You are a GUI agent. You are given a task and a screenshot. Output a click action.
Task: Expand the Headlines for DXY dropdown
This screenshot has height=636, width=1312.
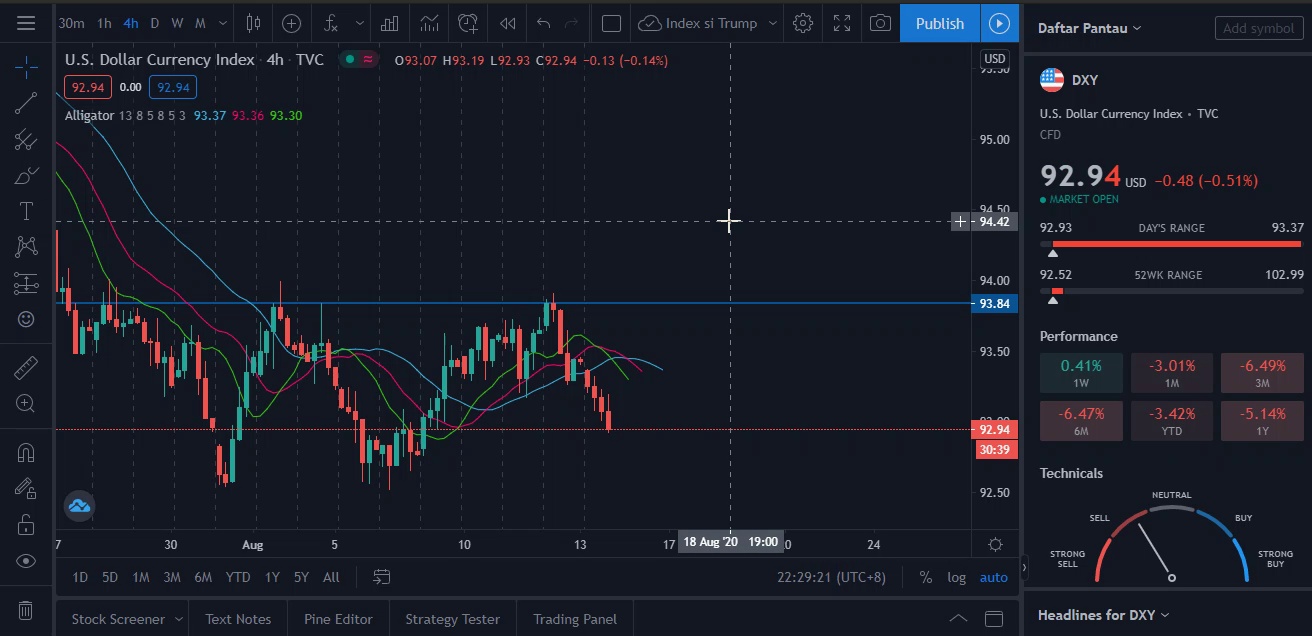tap(1103, 615)
